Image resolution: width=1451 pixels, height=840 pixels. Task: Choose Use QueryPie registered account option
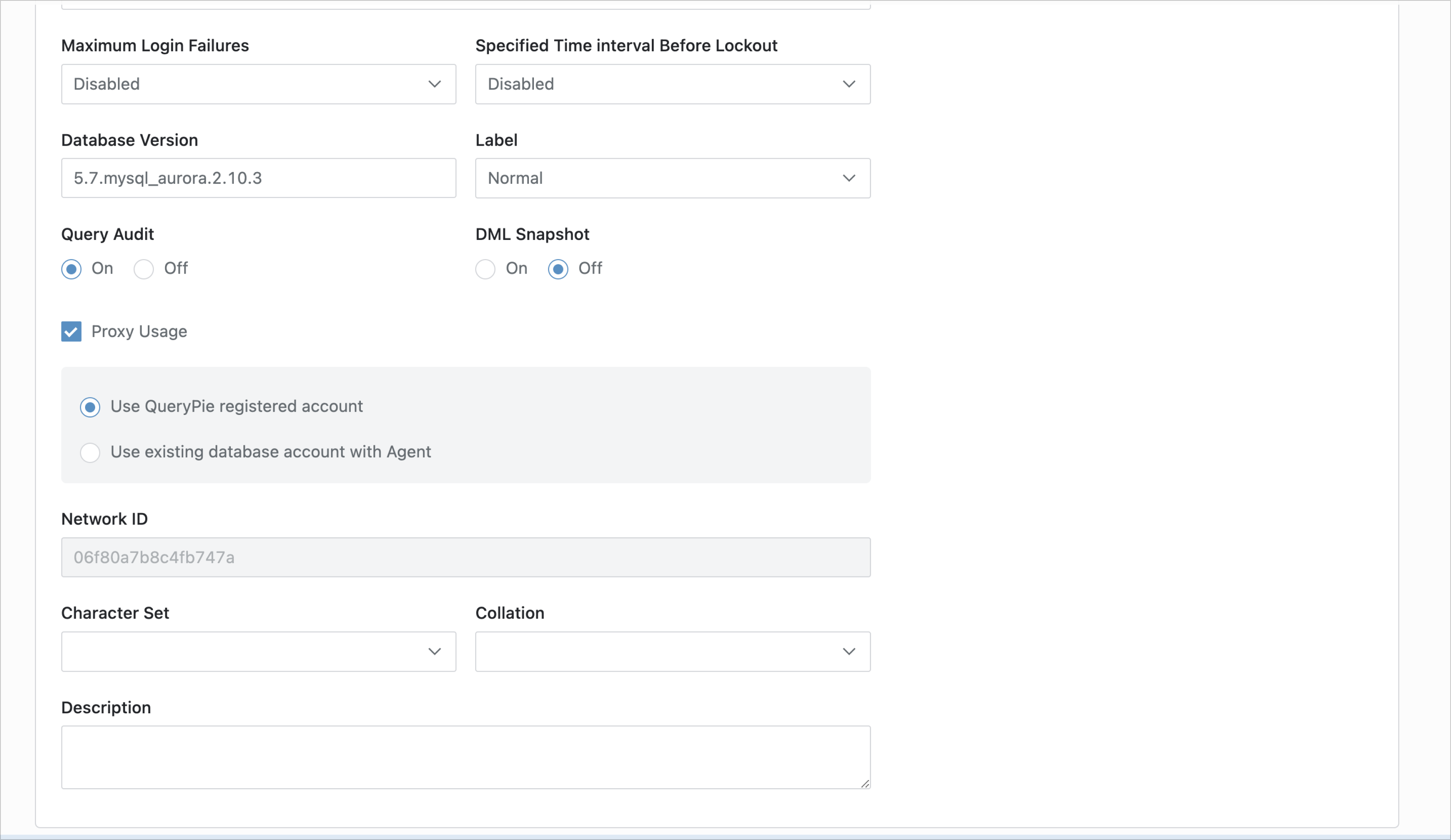point(91,407)
